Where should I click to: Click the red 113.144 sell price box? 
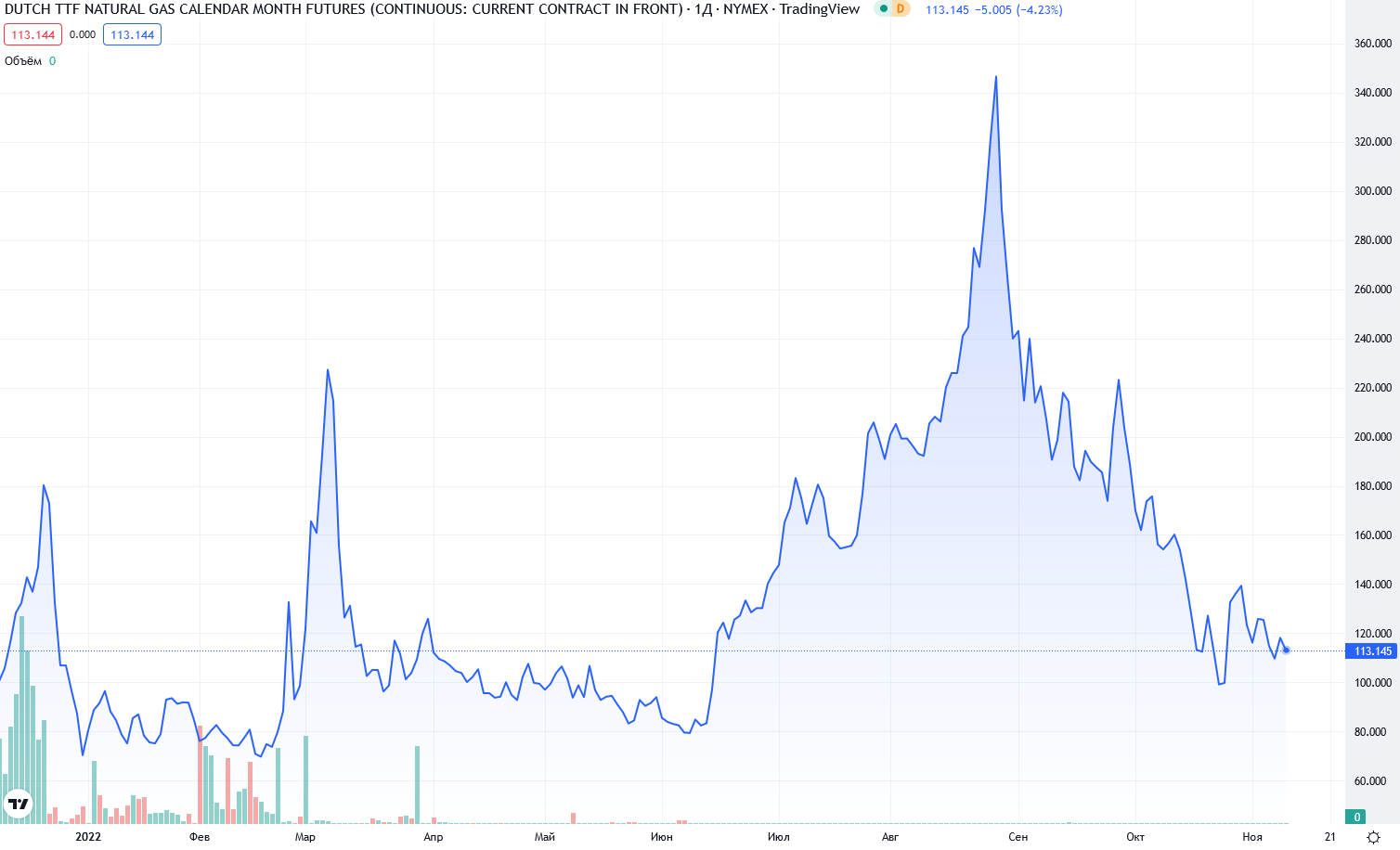33,35
